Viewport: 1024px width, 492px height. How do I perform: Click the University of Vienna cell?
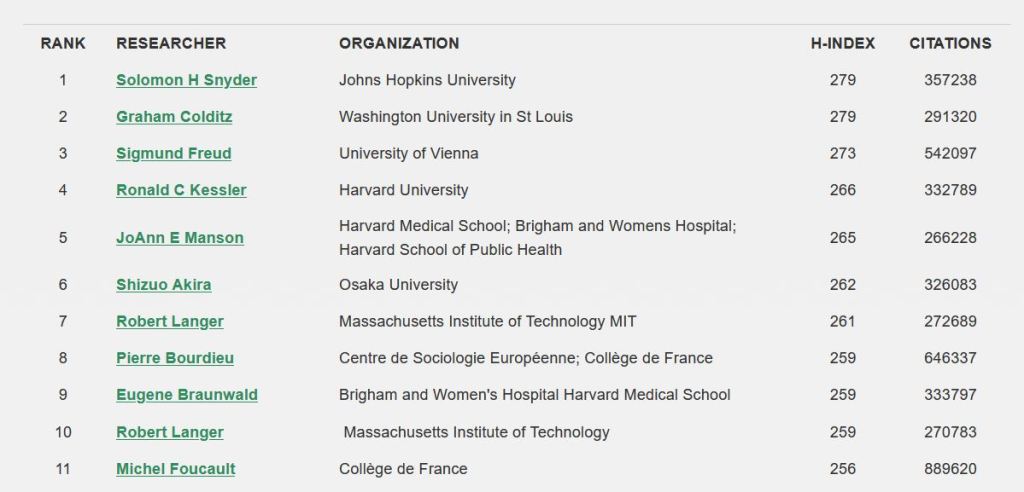coord(408,154)
